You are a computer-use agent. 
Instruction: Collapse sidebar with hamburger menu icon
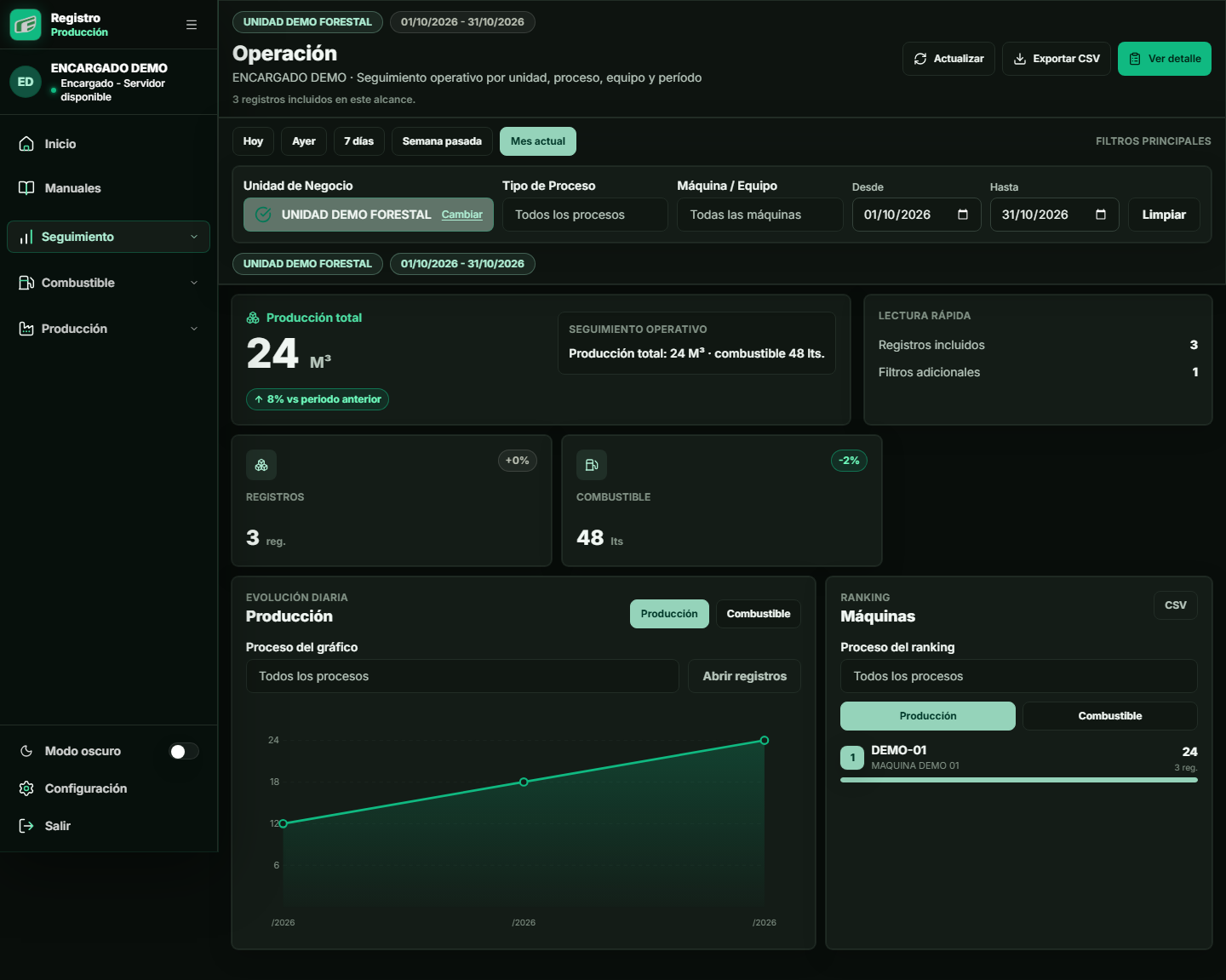tap(192, 25)
